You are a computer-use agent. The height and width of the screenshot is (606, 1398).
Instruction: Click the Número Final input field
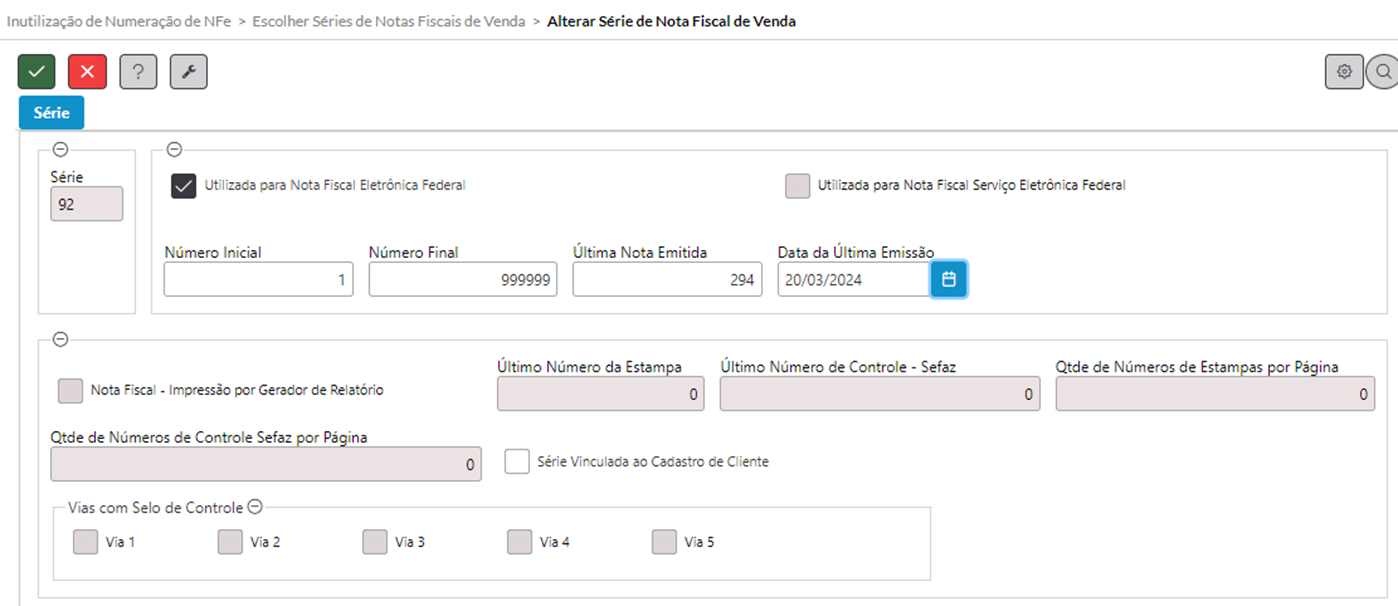click(462, 280)
